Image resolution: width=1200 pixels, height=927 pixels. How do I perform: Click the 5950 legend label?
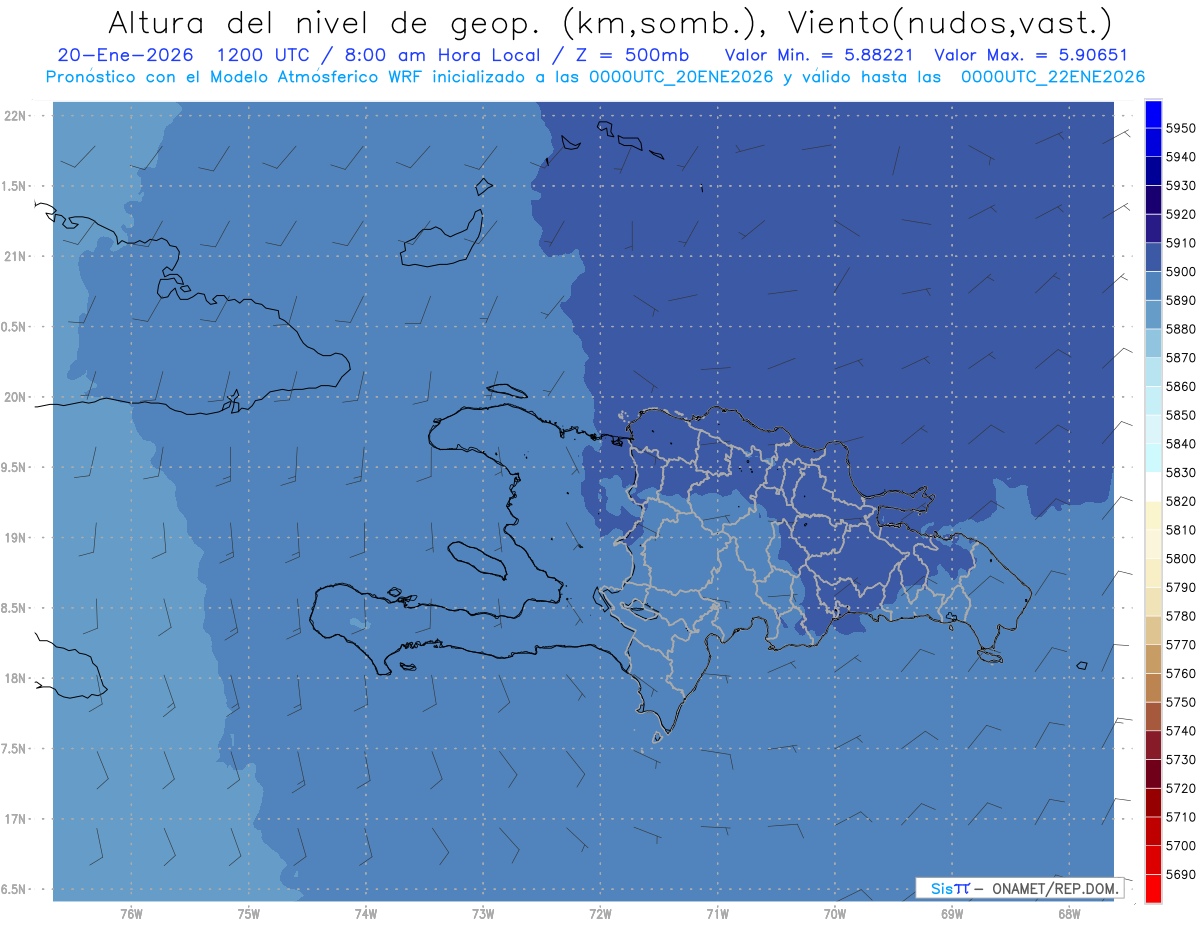click(x=1180, y=128)
